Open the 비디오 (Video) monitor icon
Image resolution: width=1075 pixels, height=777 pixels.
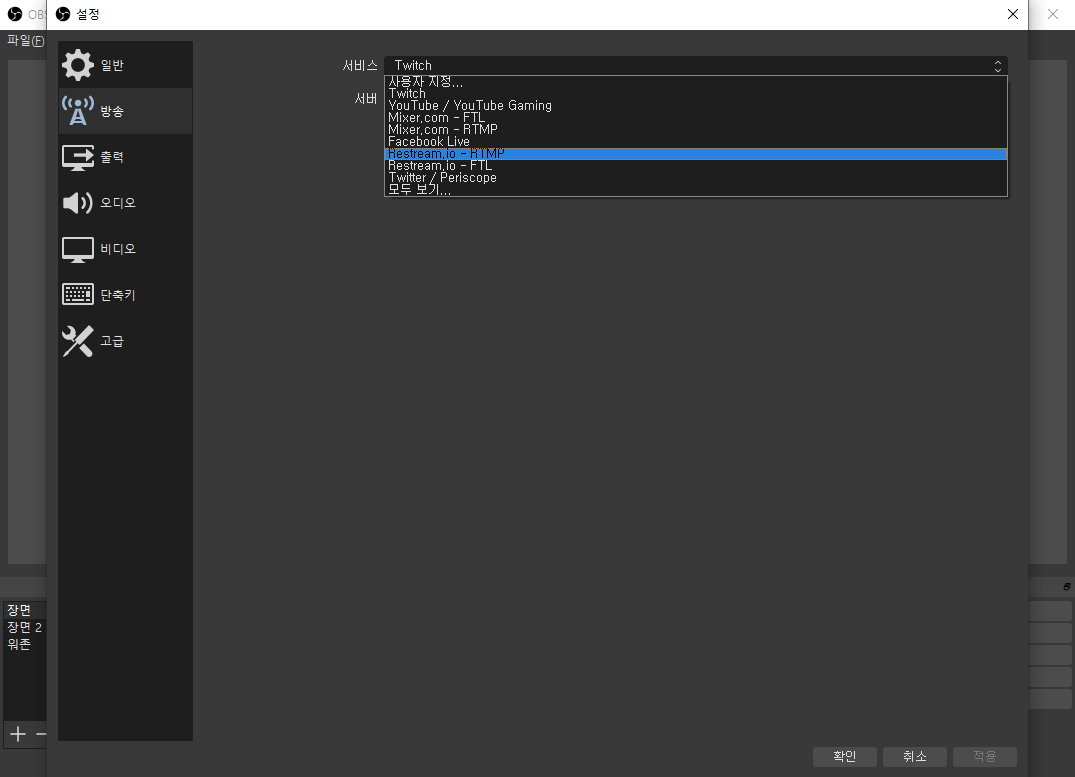pos(77,250)
